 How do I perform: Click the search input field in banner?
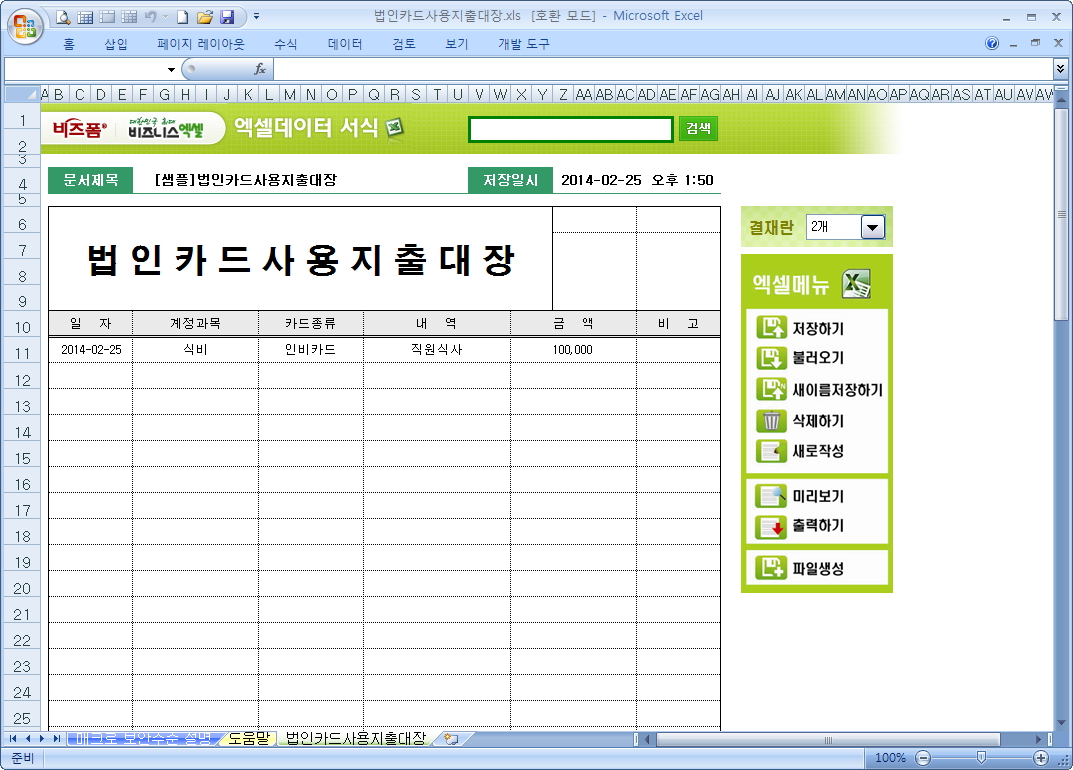point(570,129)
